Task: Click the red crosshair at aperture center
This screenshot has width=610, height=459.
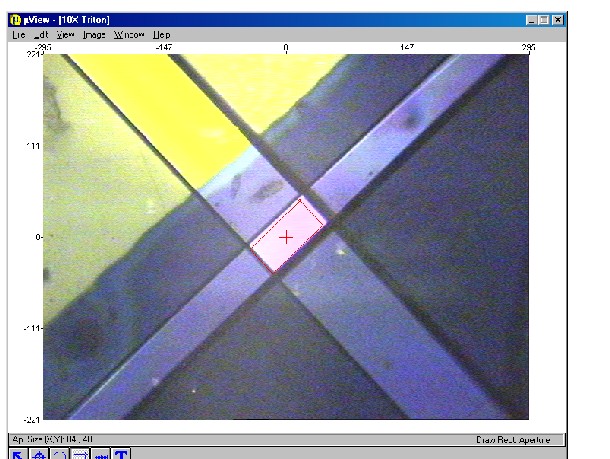Action: pos(287,237)
